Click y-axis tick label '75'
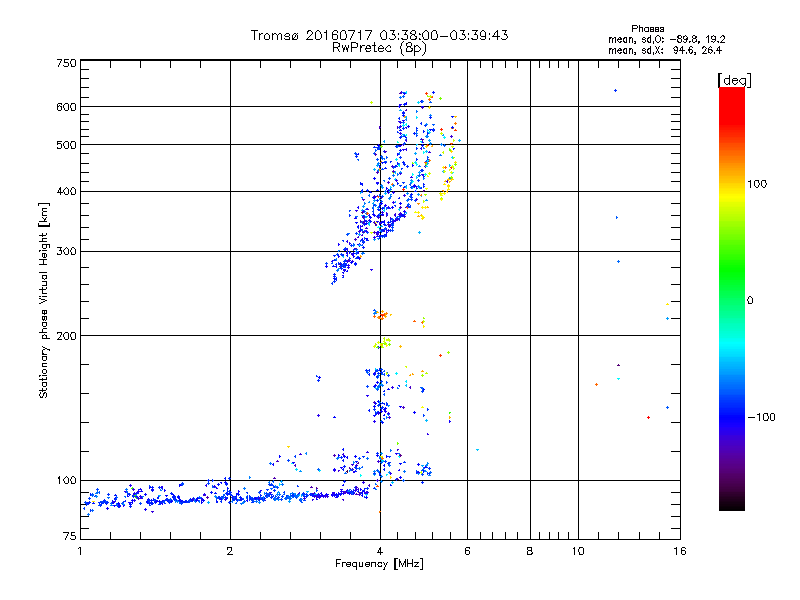800x600 pixels. [70, 536]
